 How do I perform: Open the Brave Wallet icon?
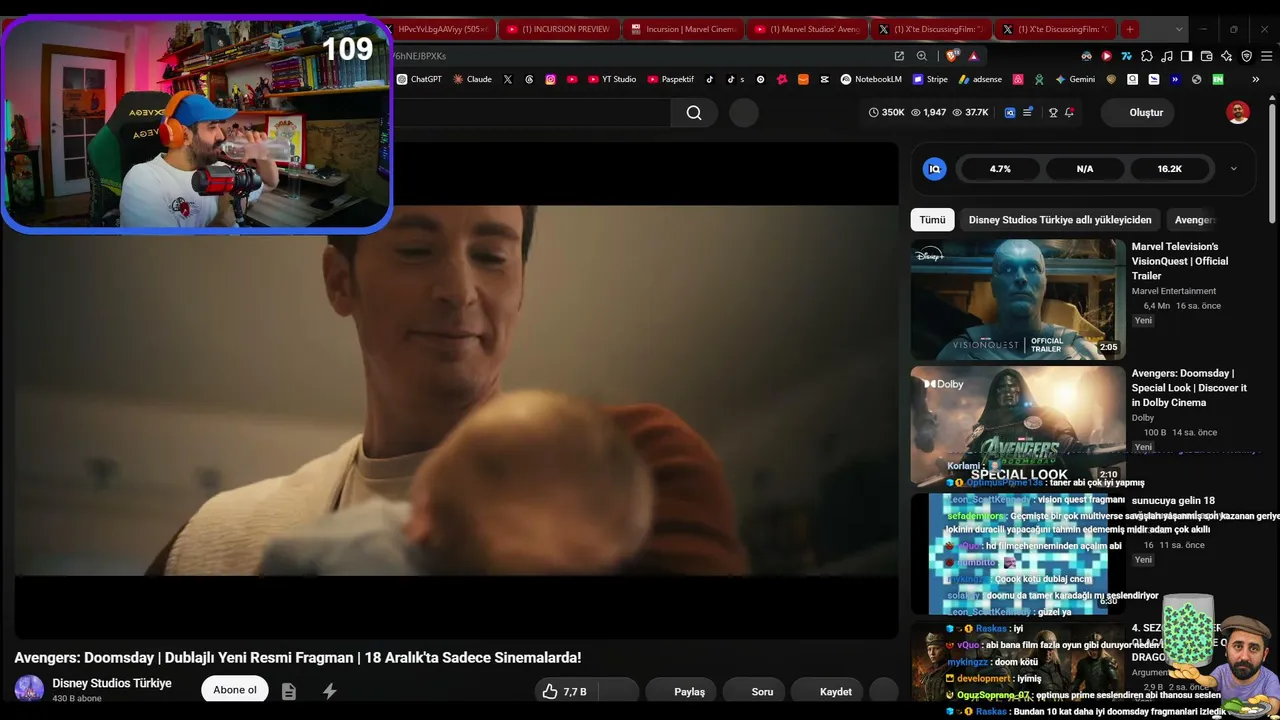(1207, 56)
